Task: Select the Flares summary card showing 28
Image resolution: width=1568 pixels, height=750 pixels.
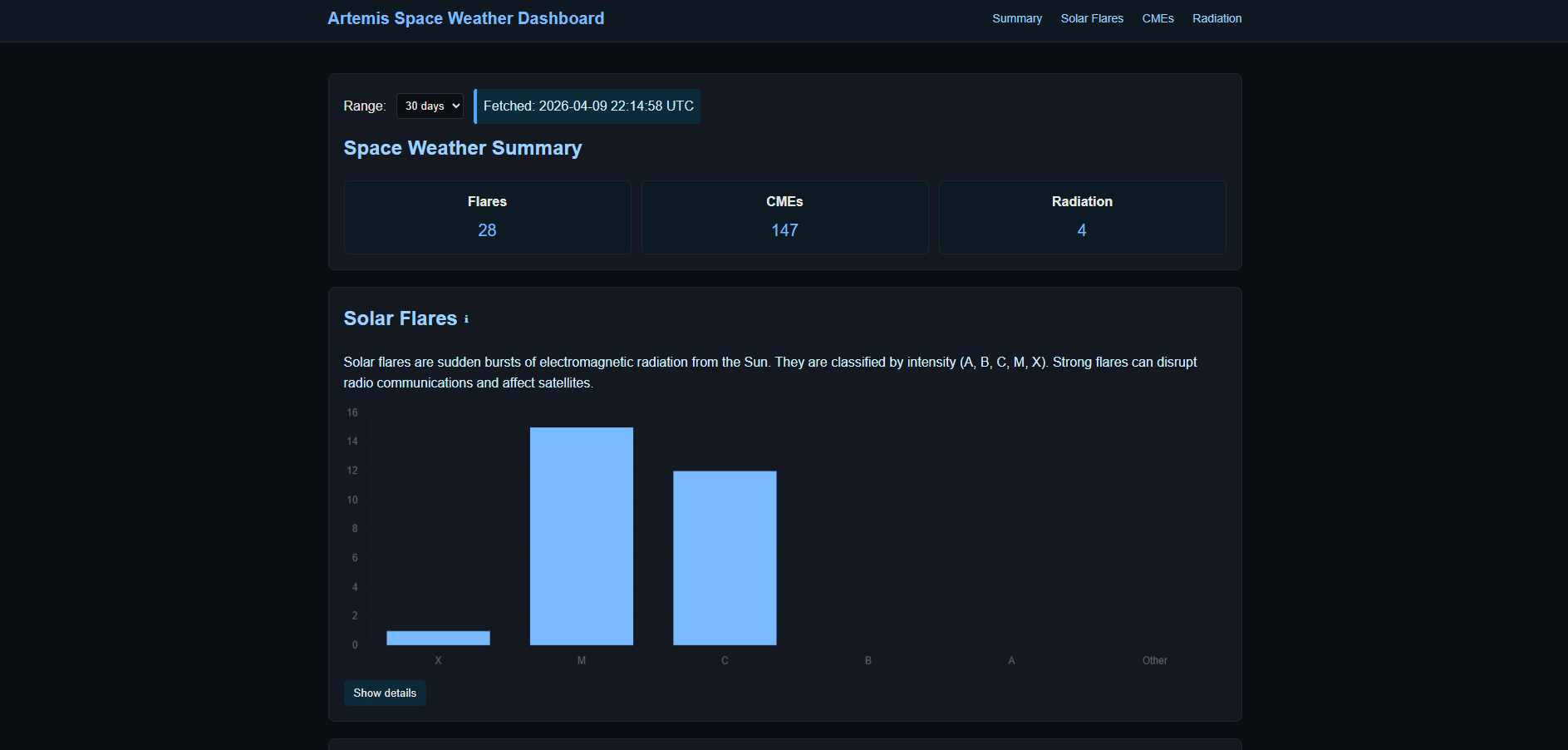Action: (487, 217)
